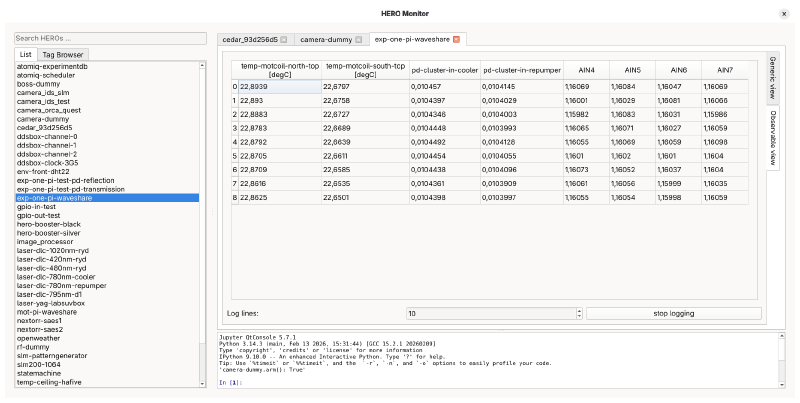The image size is (800, 403).
Task: Select cedar_93d256d5 in the HERO list
Action: [107, 128]
